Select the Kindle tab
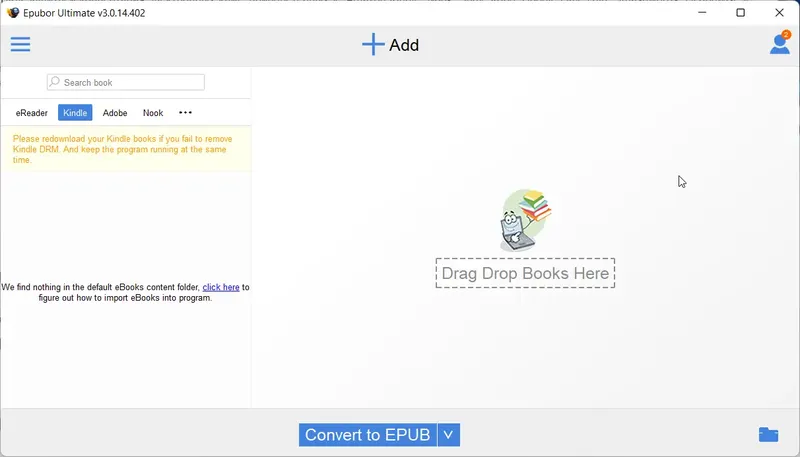 coord(75,113)
